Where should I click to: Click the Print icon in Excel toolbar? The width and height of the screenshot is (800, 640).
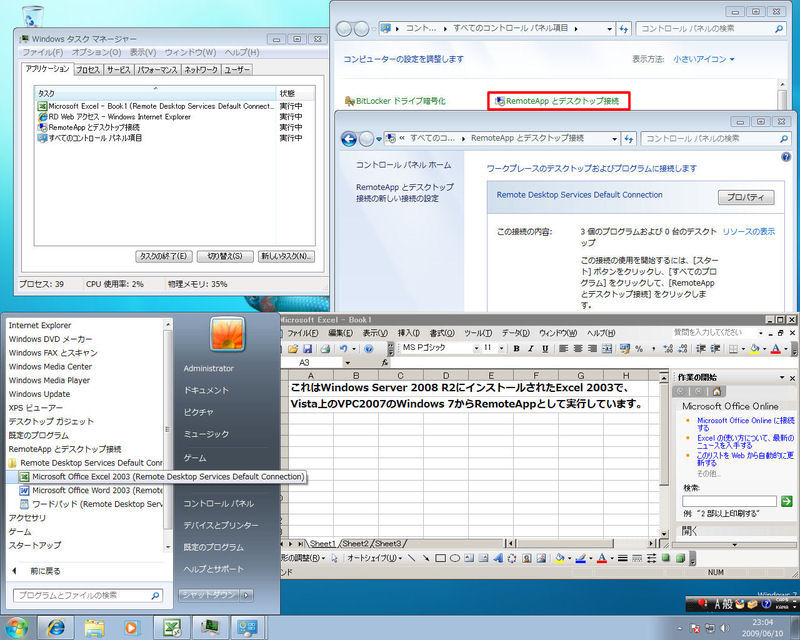tap(325, 349)
